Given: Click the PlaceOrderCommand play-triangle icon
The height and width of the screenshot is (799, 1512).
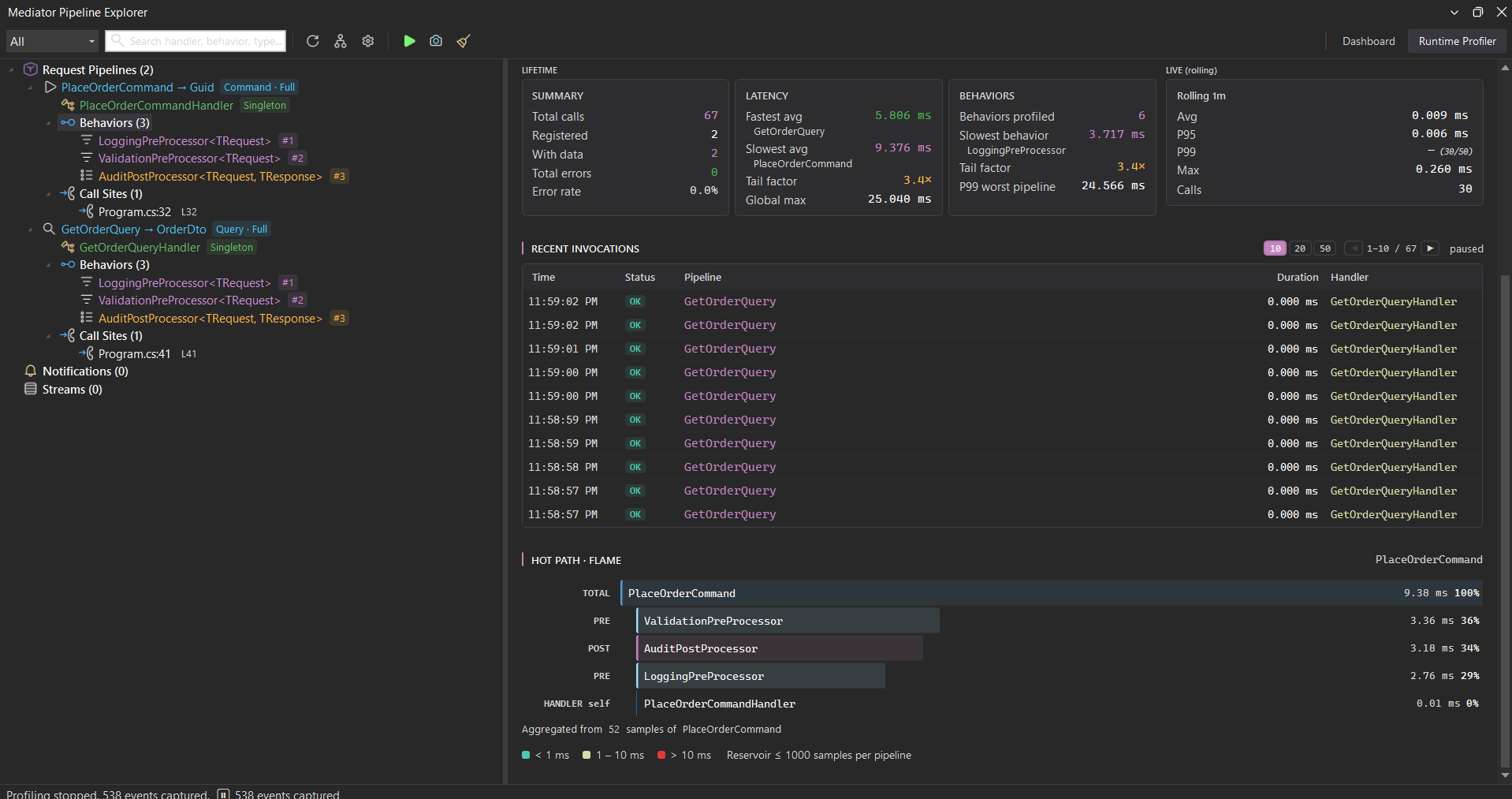Looking at the screenshot, I should (x=50, y=87).
